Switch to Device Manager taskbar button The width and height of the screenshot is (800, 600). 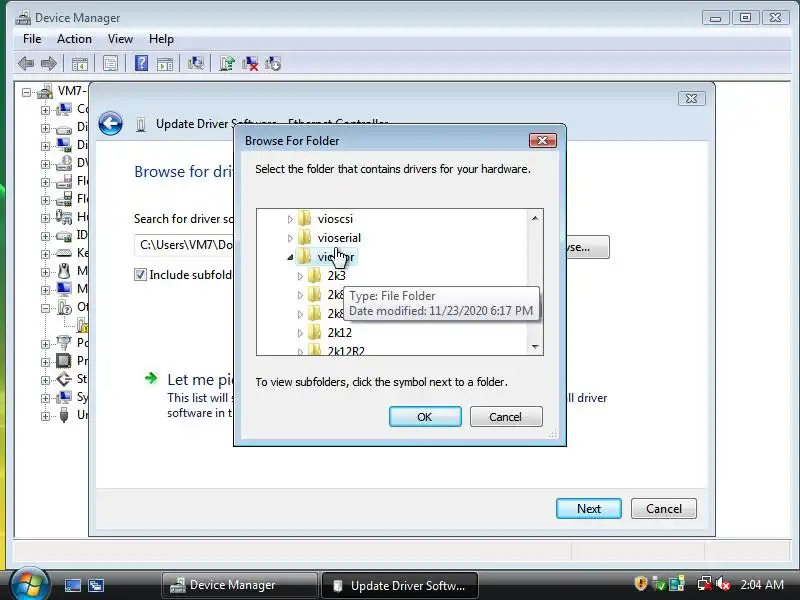click(x=239, y=585)
